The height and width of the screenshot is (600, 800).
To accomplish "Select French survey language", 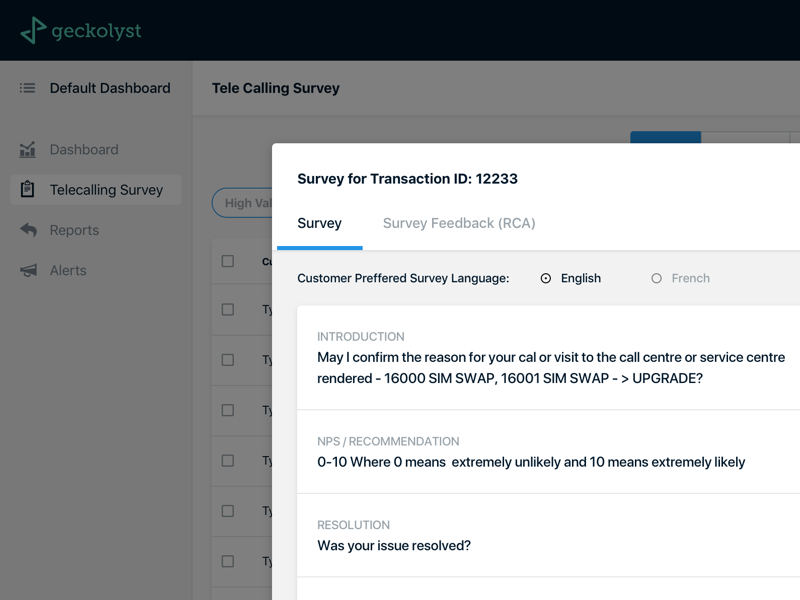I will tap(657, 278).
